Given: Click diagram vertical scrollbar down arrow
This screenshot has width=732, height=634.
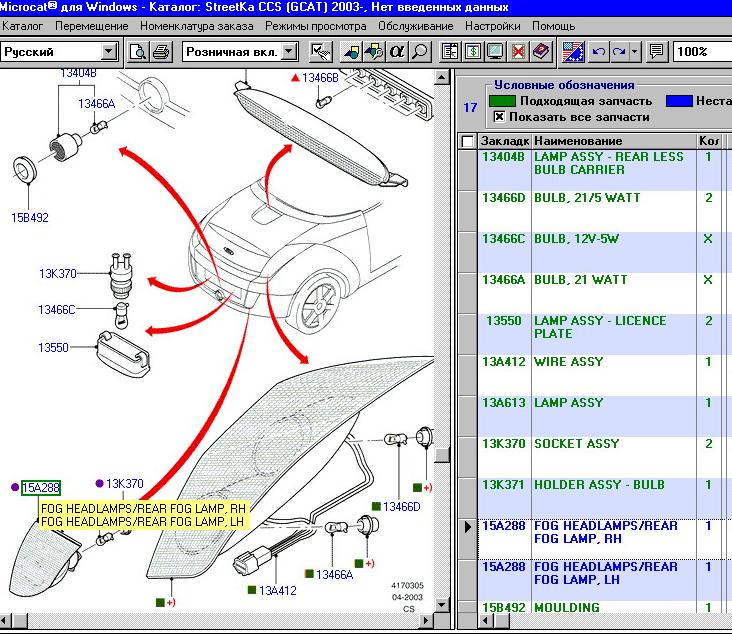Looking at the screenshot, I should (442, 605).
